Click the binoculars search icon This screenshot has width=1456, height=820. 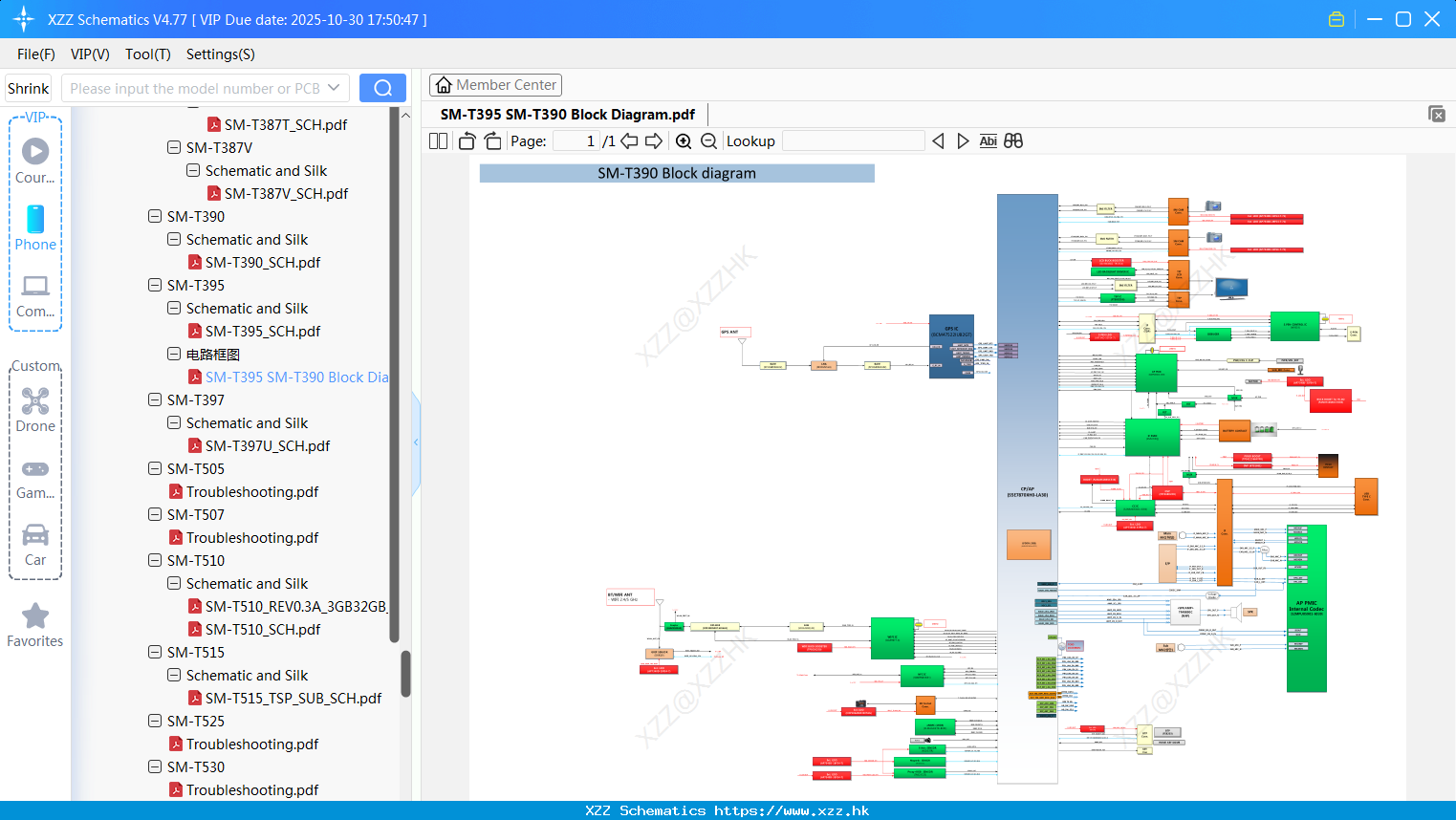1013,140
